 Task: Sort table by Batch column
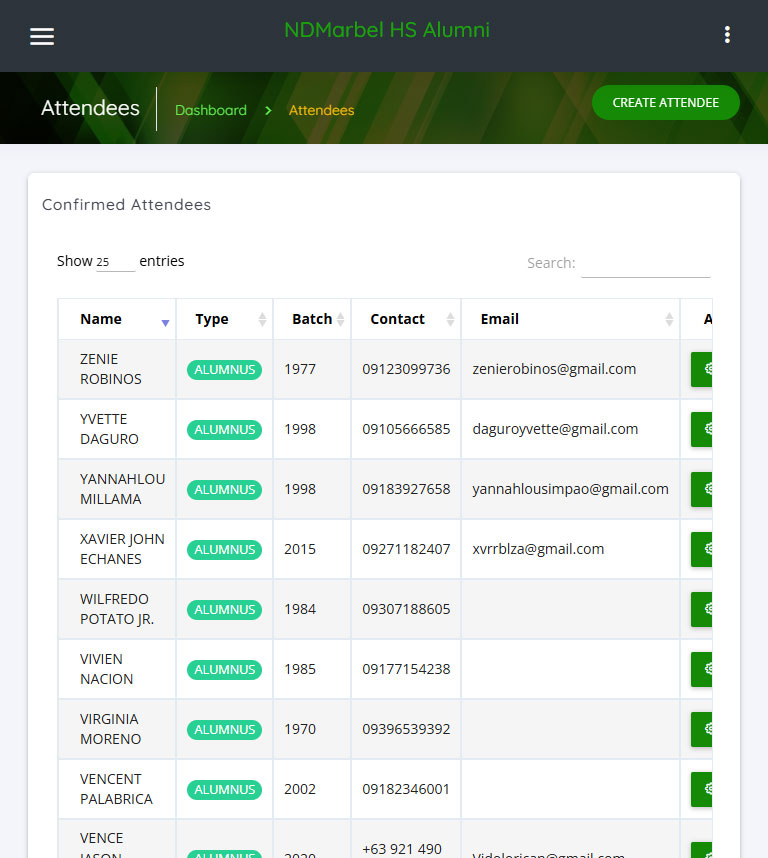[312, 319]
